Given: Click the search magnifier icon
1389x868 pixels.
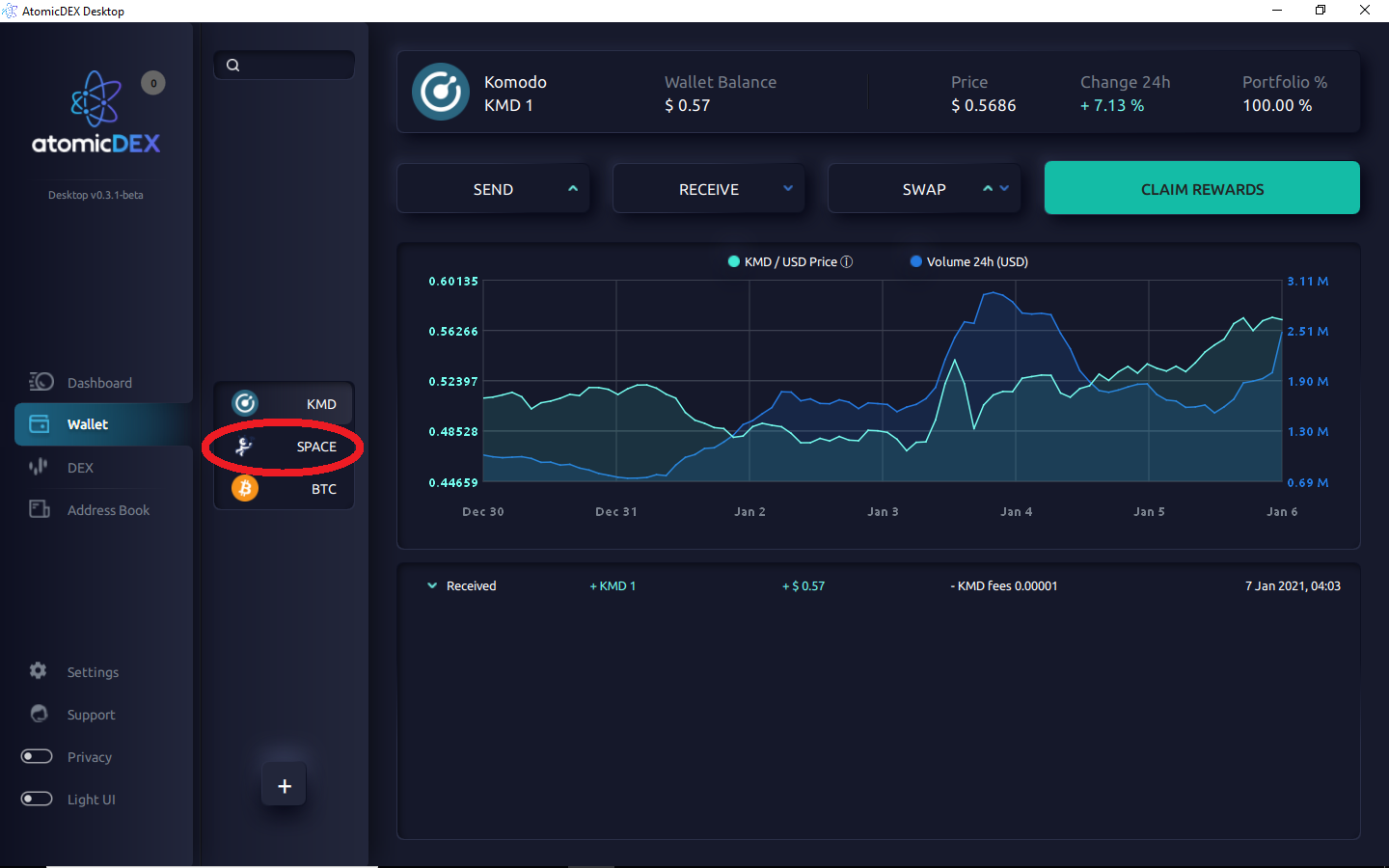Looking at the screenshot, I should [x=232, y=66].
